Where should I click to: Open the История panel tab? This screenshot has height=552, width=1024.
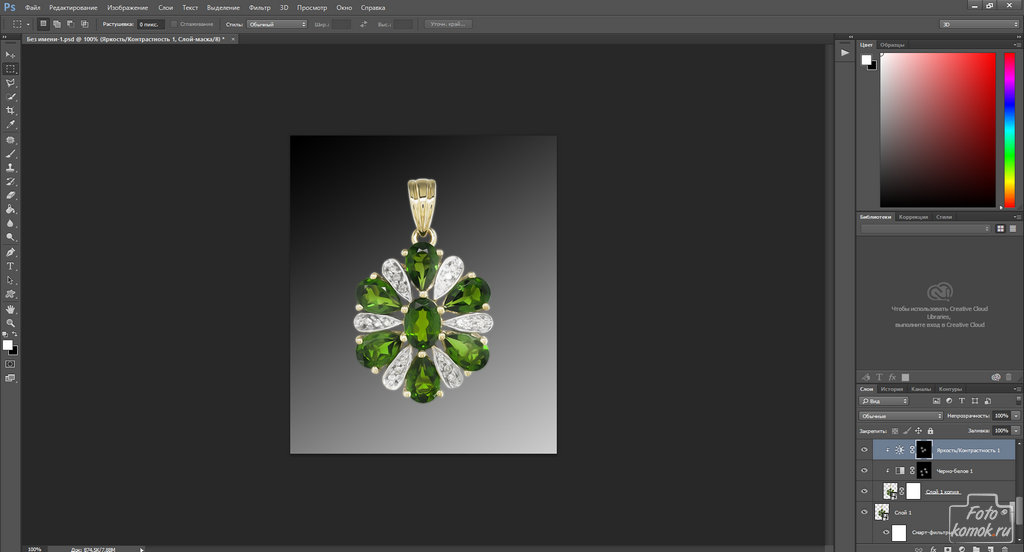pyautogui.click(x=892, y=389)
